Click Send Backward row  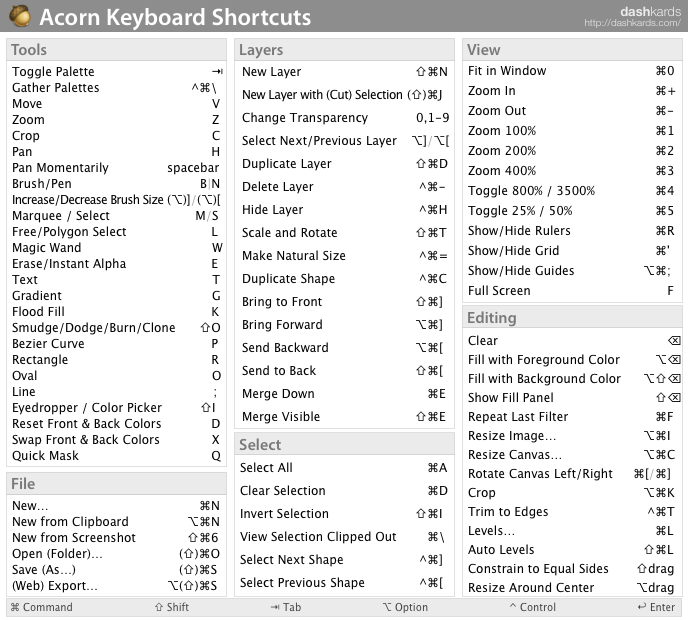[x=343, y=348]
